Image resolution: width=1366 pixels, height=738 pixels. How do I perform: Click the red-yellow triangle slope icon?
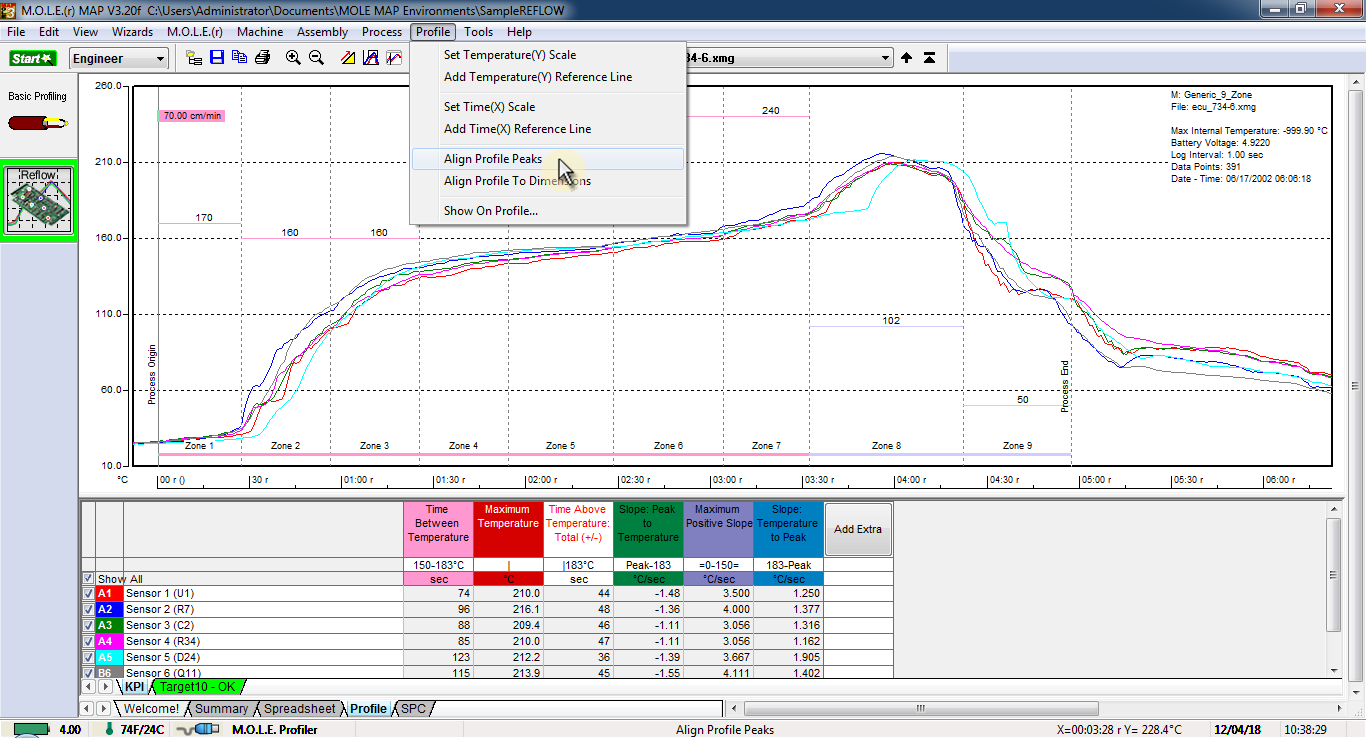pyautogui.click(x=347, y=58)
